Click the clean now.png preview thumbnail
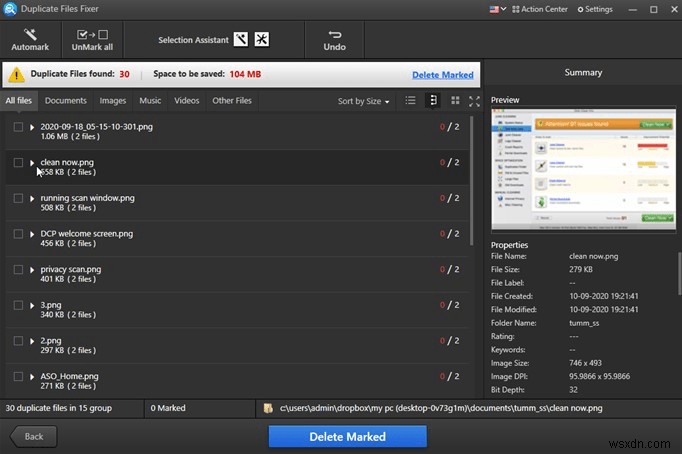Viewport: 682px width, 454px height. 583,170
